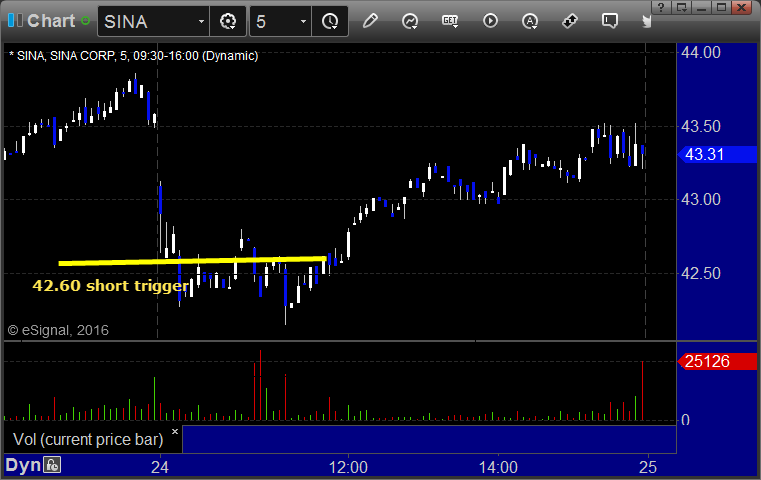Viewport: 761px width, 480px height.
Task: Open the time template clock icon
Action: pos(330,21)
